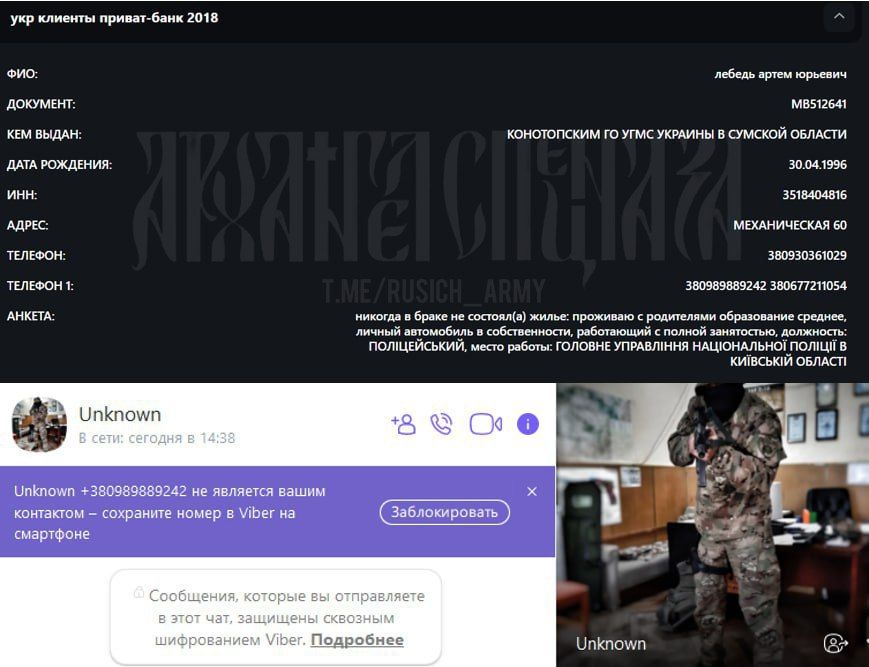This screenshot has width=869, height=667.
Task: Open the full photo of the masked man
Action: tap(713, 510)
